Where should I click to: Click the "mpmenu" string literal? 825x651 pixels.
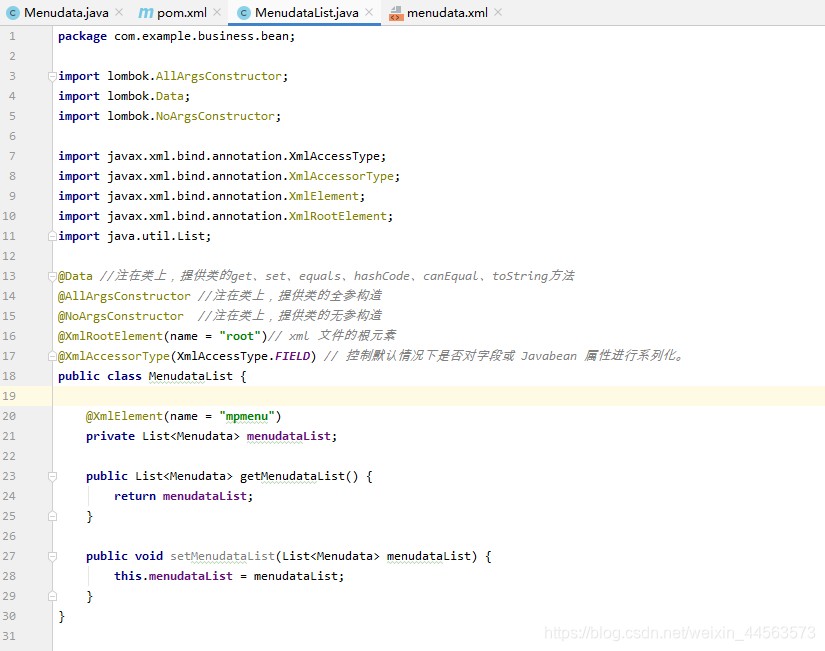pyautogui.click(x=247, y=416)
